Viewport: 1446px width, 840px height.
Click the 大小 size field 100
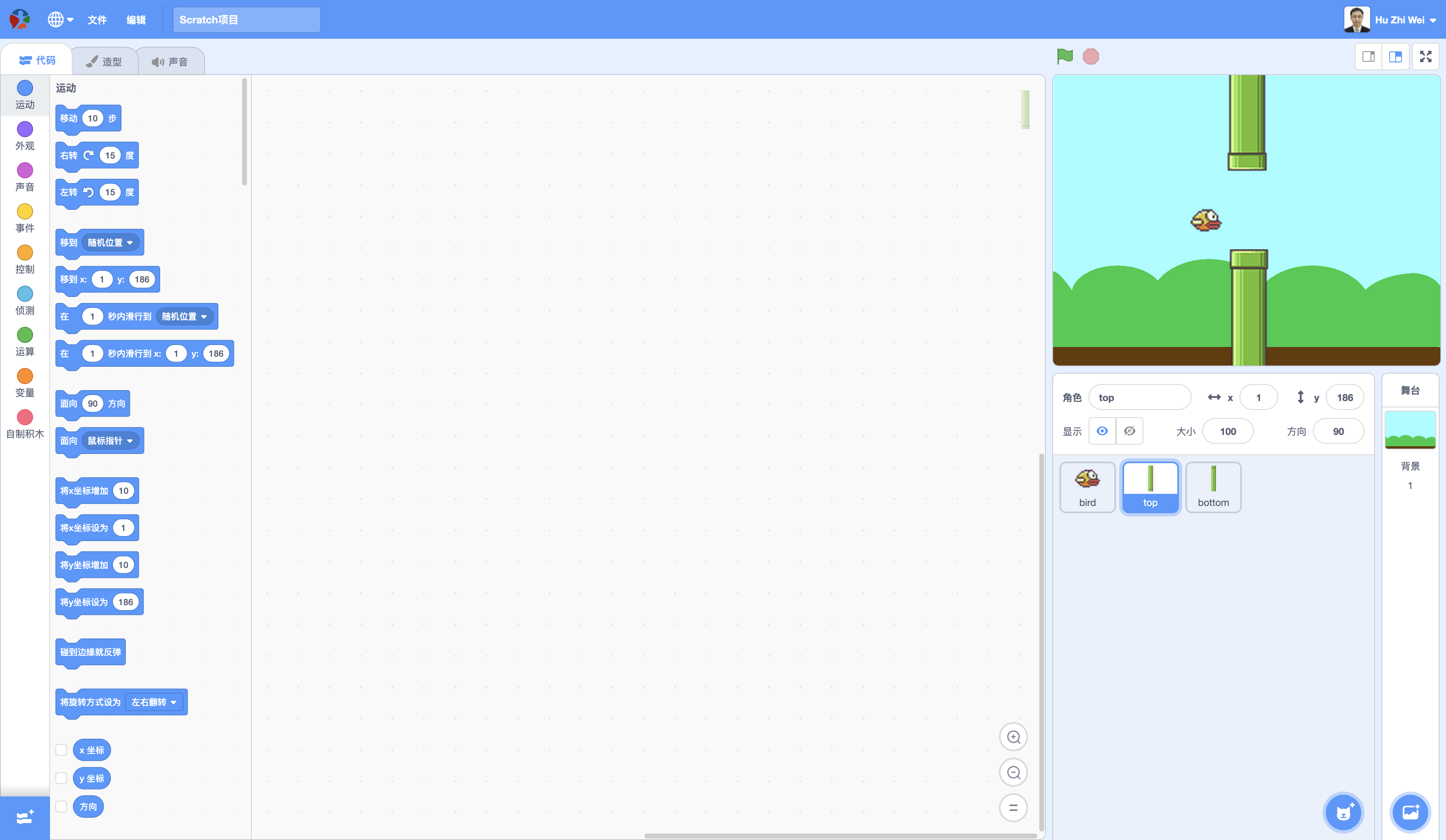coord(1228,431)
